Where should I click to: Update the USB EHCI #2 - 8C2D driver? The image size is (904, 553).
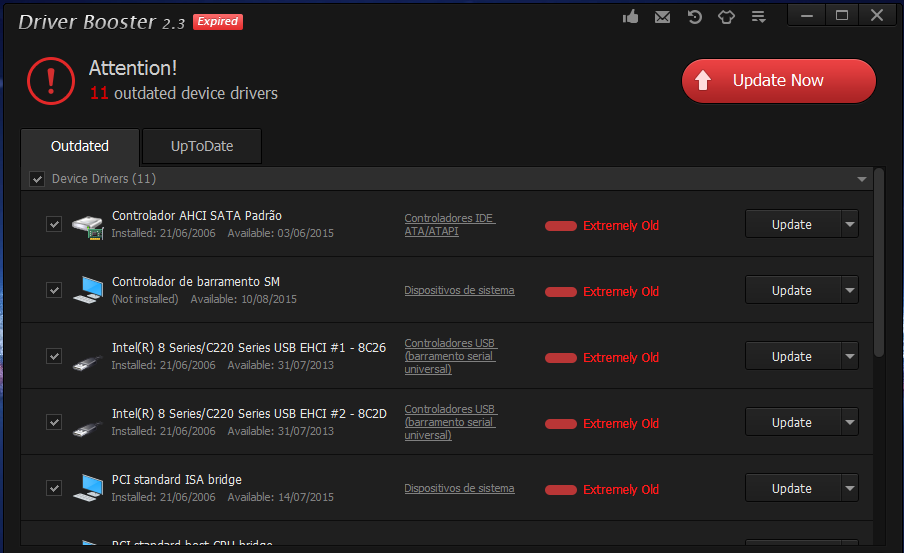click(x=793, y=422)
